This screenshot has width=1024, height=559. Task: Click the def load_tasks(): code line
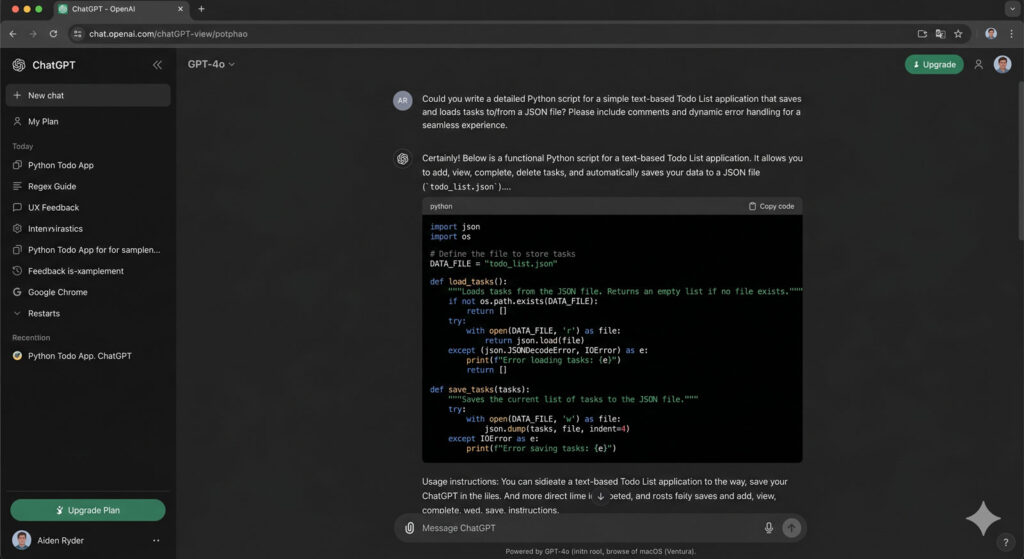click(468, 281)
